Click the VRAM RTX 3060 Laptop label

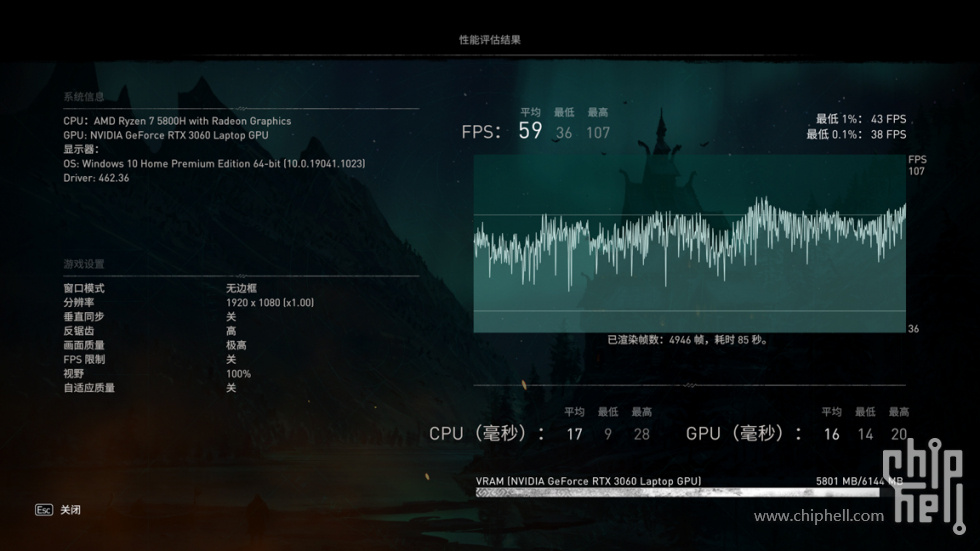click(588, 481)
